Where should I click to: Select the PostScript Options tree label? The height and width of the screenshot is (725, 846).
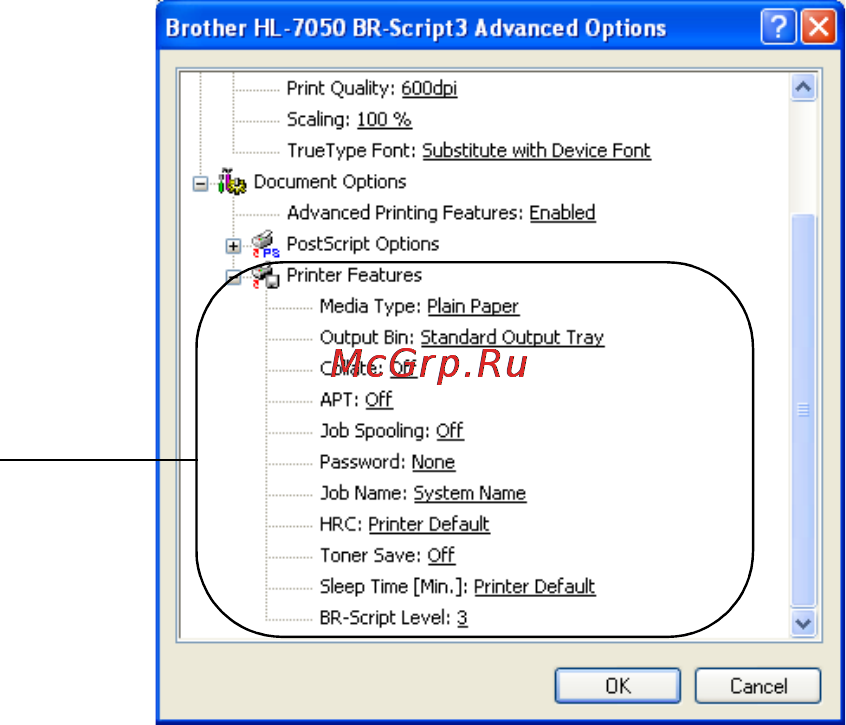coord(363,244)
